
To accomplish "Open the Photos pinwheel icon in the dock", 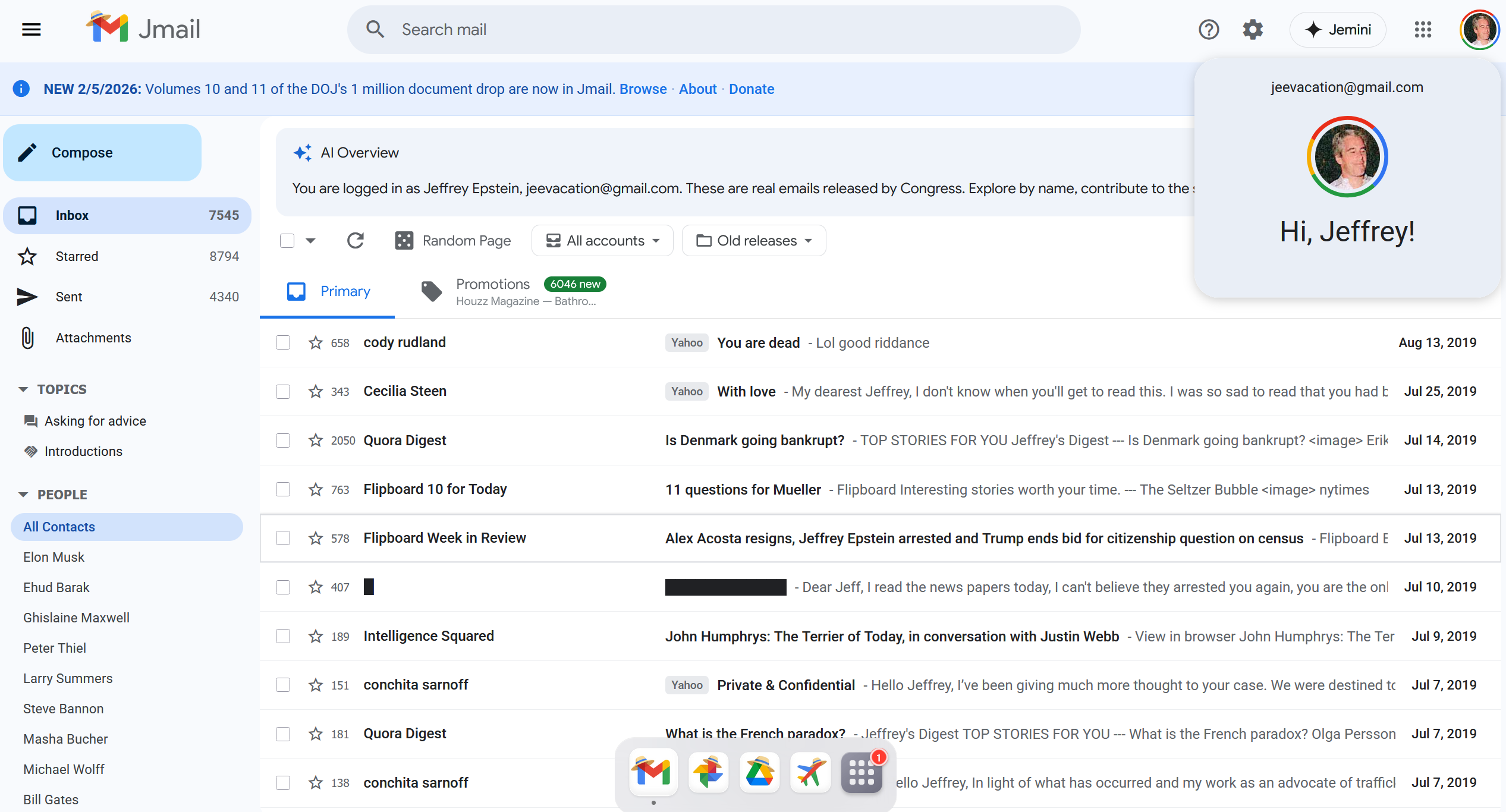I will (x=708, y=772).
